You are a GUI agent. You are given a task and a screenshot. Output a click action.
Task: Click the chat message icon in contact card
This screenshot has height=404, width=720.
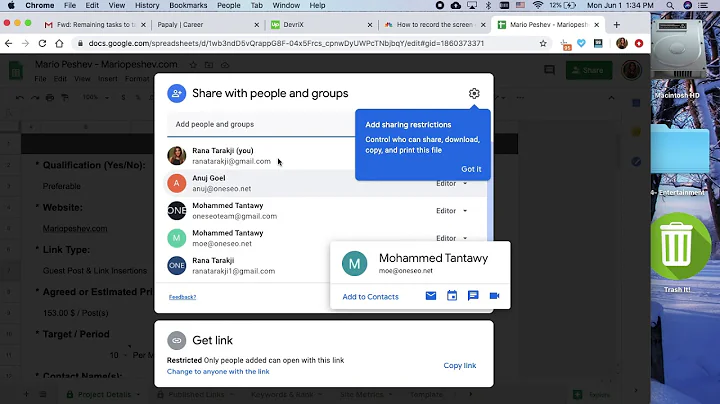pyautogui.click(x=473, y=296)
